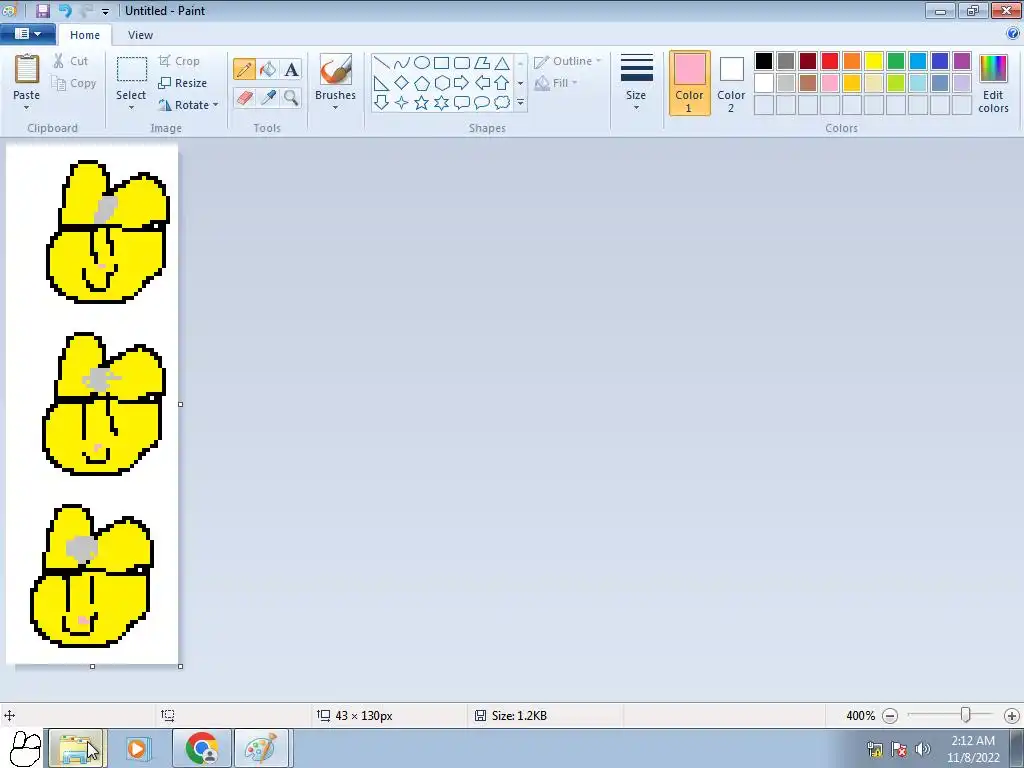The height and width of the screenshot is (768, 1024).
Task: Choose the Rectangle shape
Action: tap(441, 63)
